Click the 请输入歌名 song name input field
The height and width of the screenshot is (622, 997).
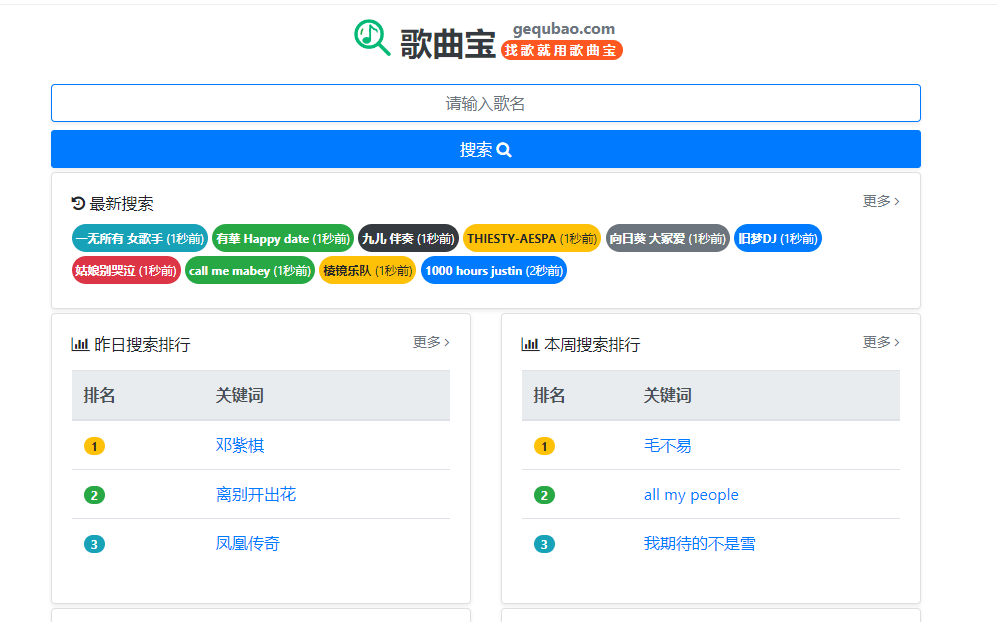(x=485, y=103)
